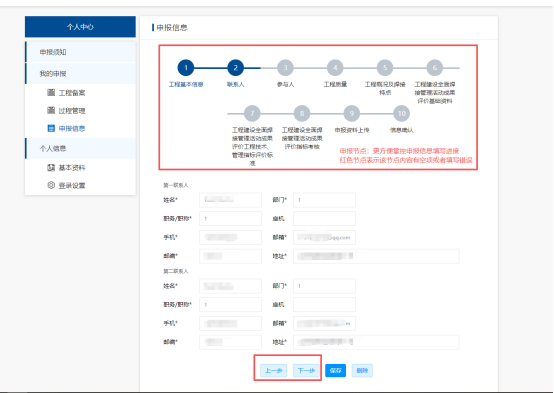The width and height of the screenshot is (554, 393).
Task: Click 邮箱 field of 第一联系人
Action: coord(324,237)
